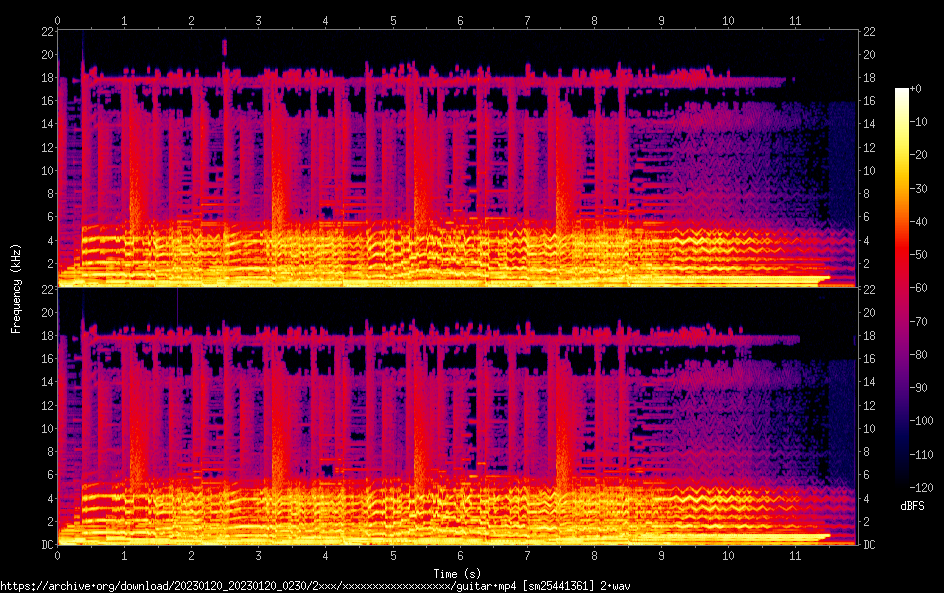Viewport: 944px width, 593px height.
Task: Select the 5-second tick on the bottom time axis
Action: point(393,555)
